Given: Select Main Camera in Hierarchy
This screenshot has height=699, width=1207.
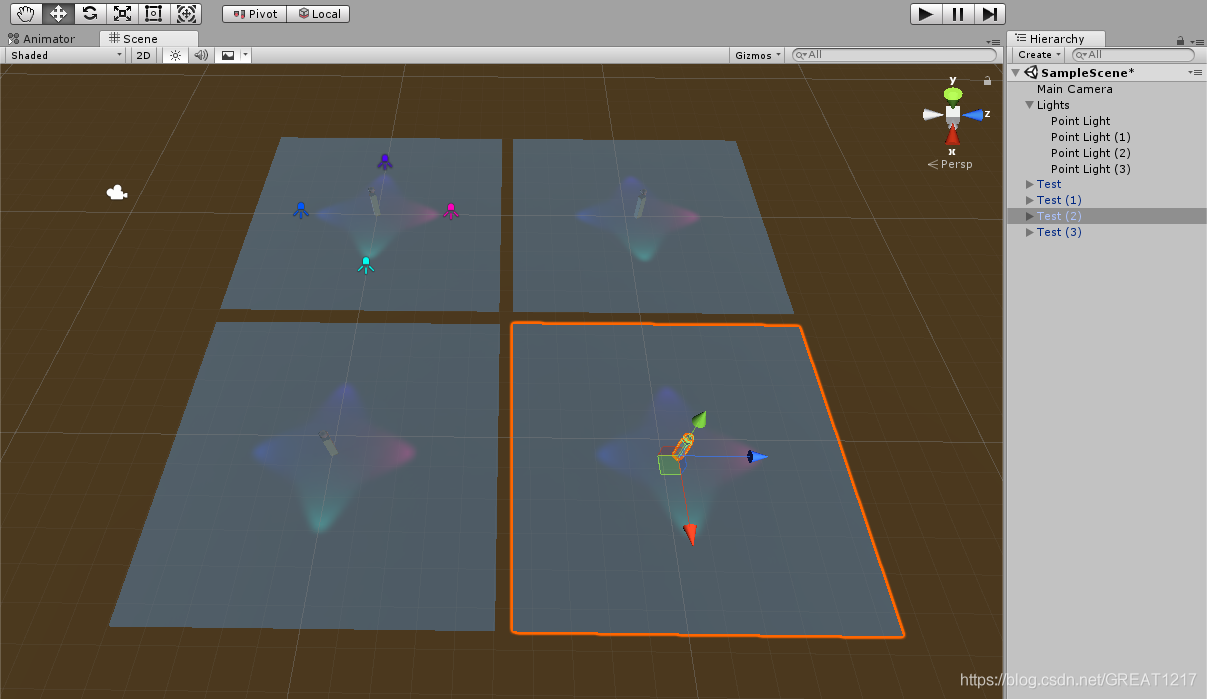Looking at the screenshot, I should tap(1074, 89).
